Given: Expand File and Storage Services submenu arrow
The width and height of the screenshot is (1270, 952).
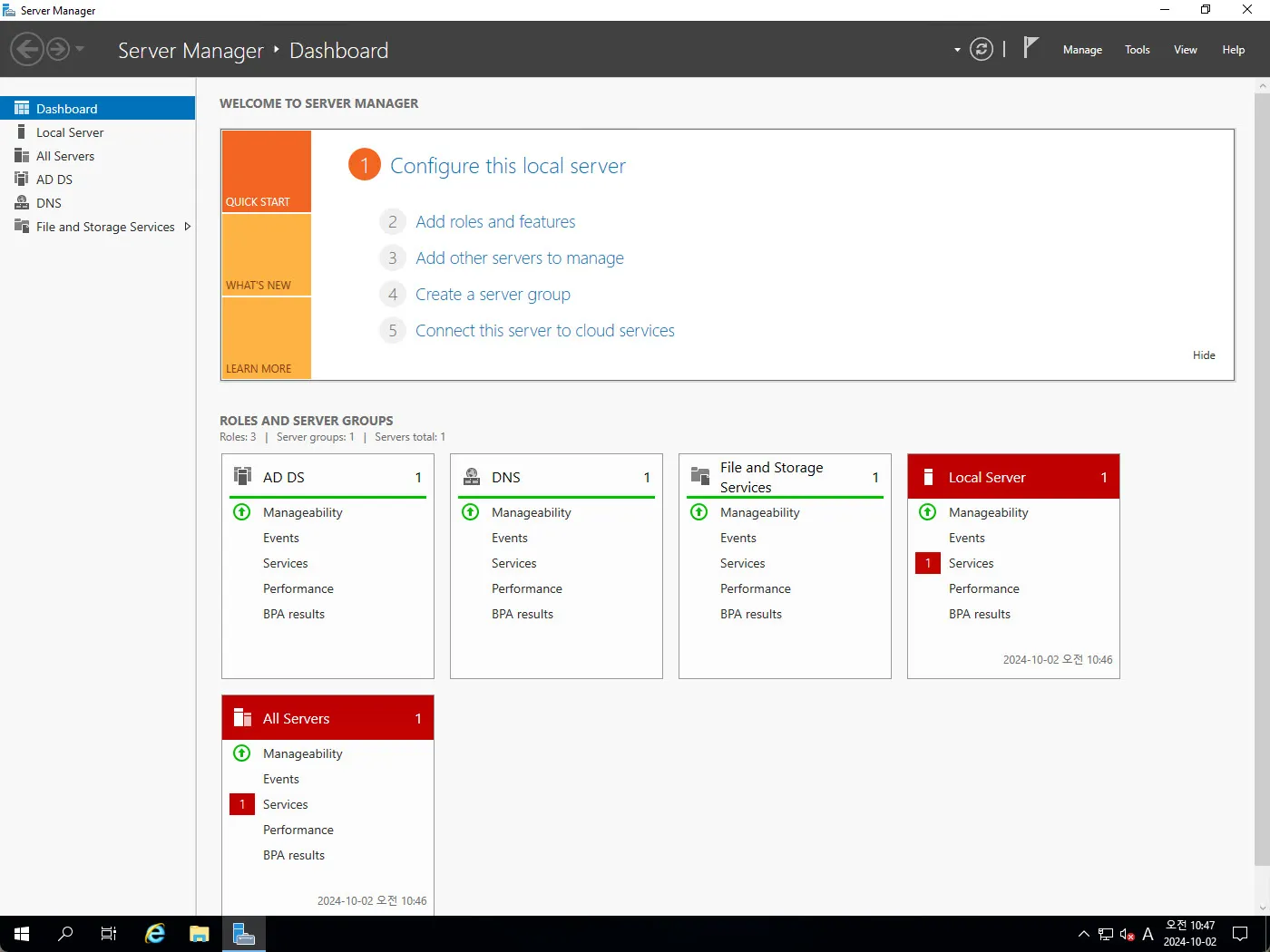Looking at the screenshot, I should (187, 227).
